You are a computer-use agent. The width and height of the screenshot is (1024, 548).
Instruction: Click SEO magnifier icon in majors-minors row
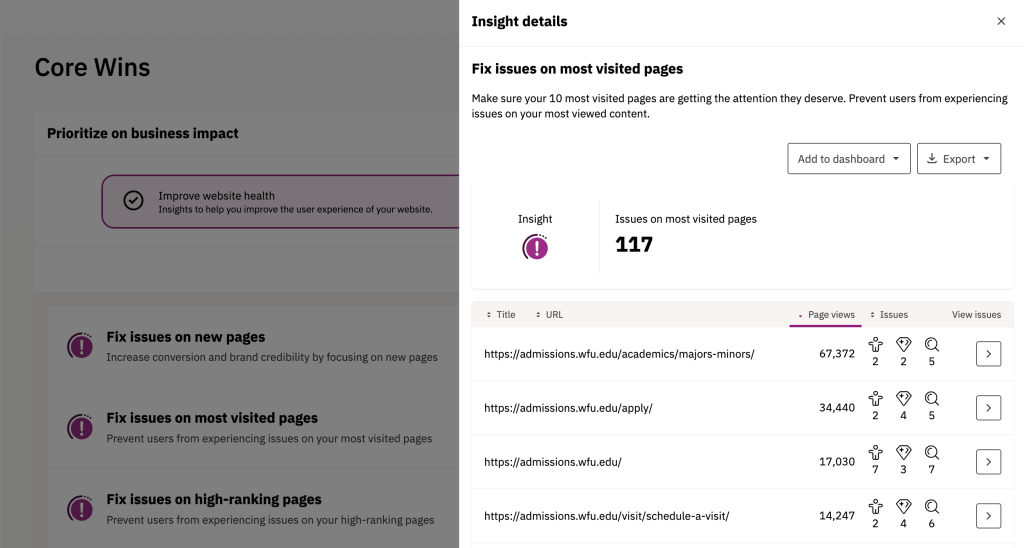point(932,345)
